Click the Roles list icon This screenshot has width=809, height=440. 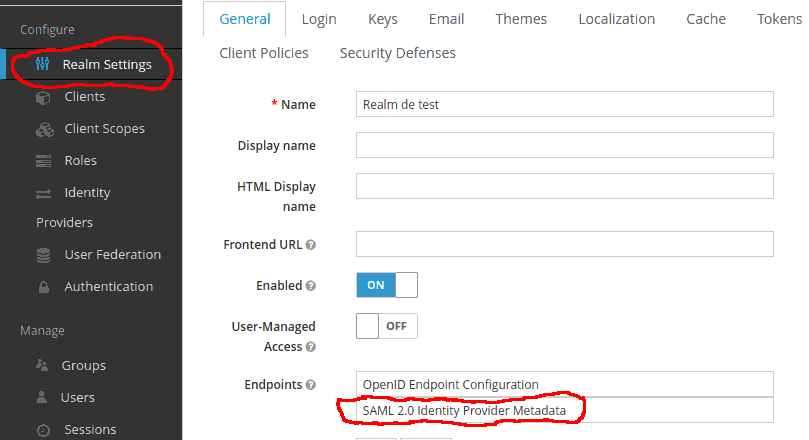click(x=43, y=161)
